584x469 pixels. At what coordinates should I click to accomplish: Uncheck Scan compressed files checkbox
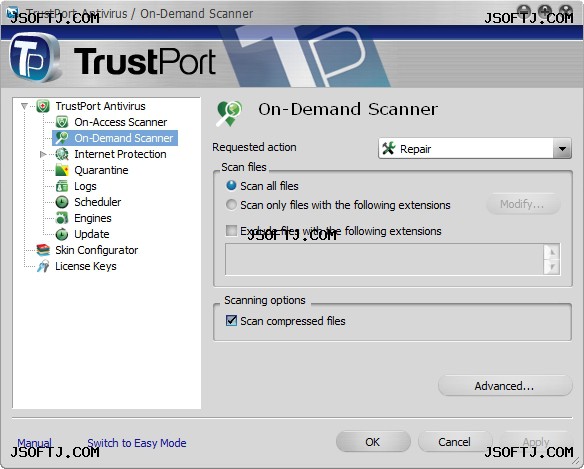231,321
